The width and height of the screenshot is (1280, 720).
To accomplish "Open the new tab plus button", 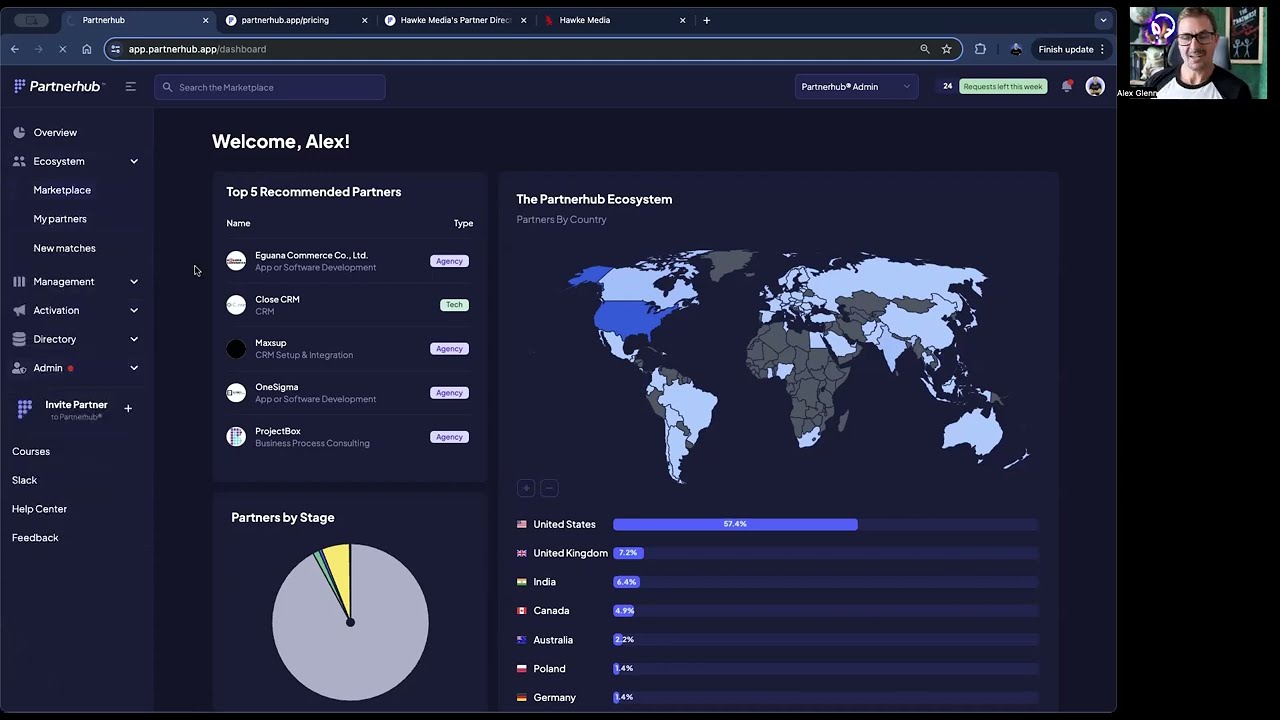I will point(706,20).
